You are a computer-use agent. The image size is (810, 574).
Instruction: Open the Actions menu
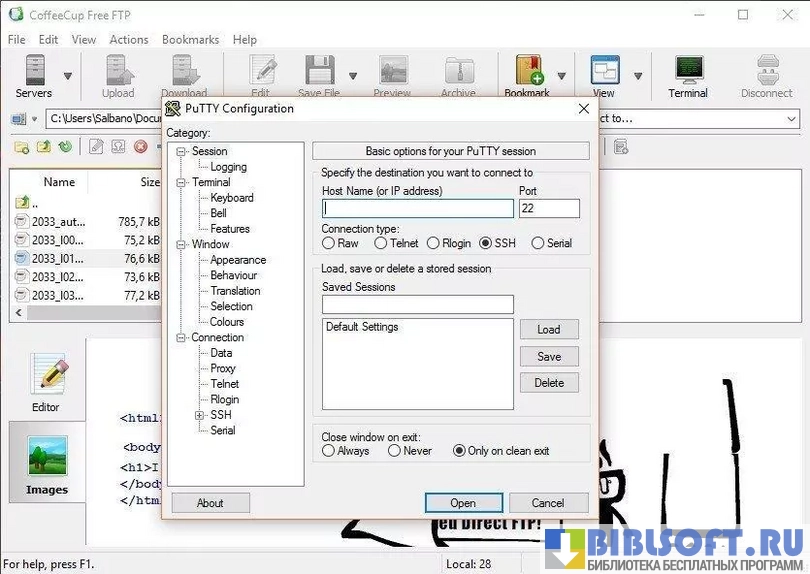point(129,40)
